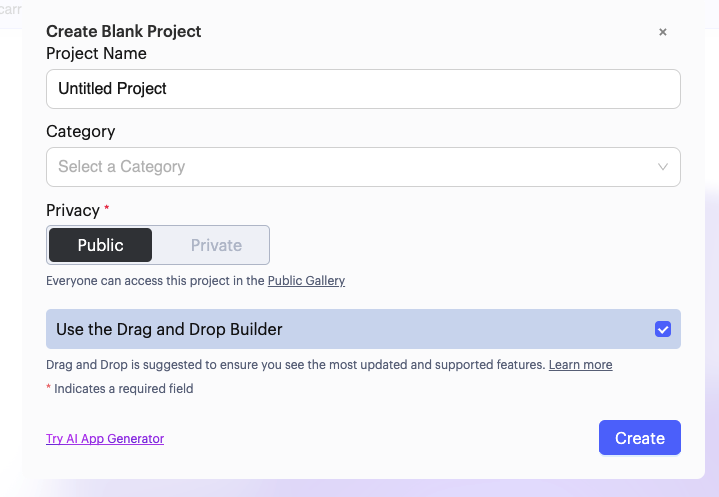Screen dimensions: 719x497
Task: Click the 'Privacy' field label
Action: pyautogui.click(x=73, y=210)
